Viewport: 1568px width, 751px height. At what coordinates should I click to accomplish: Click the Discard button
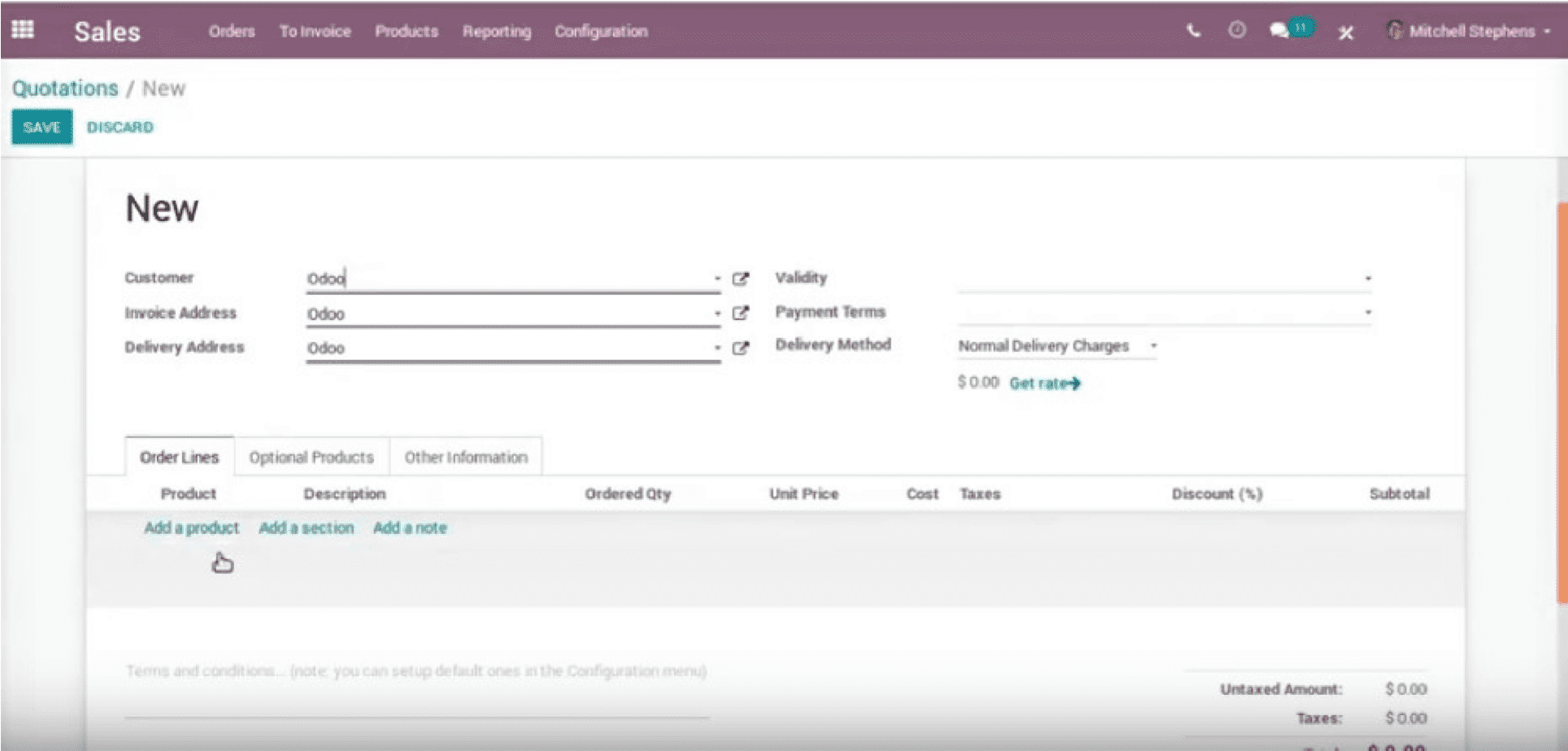[120, 127]
